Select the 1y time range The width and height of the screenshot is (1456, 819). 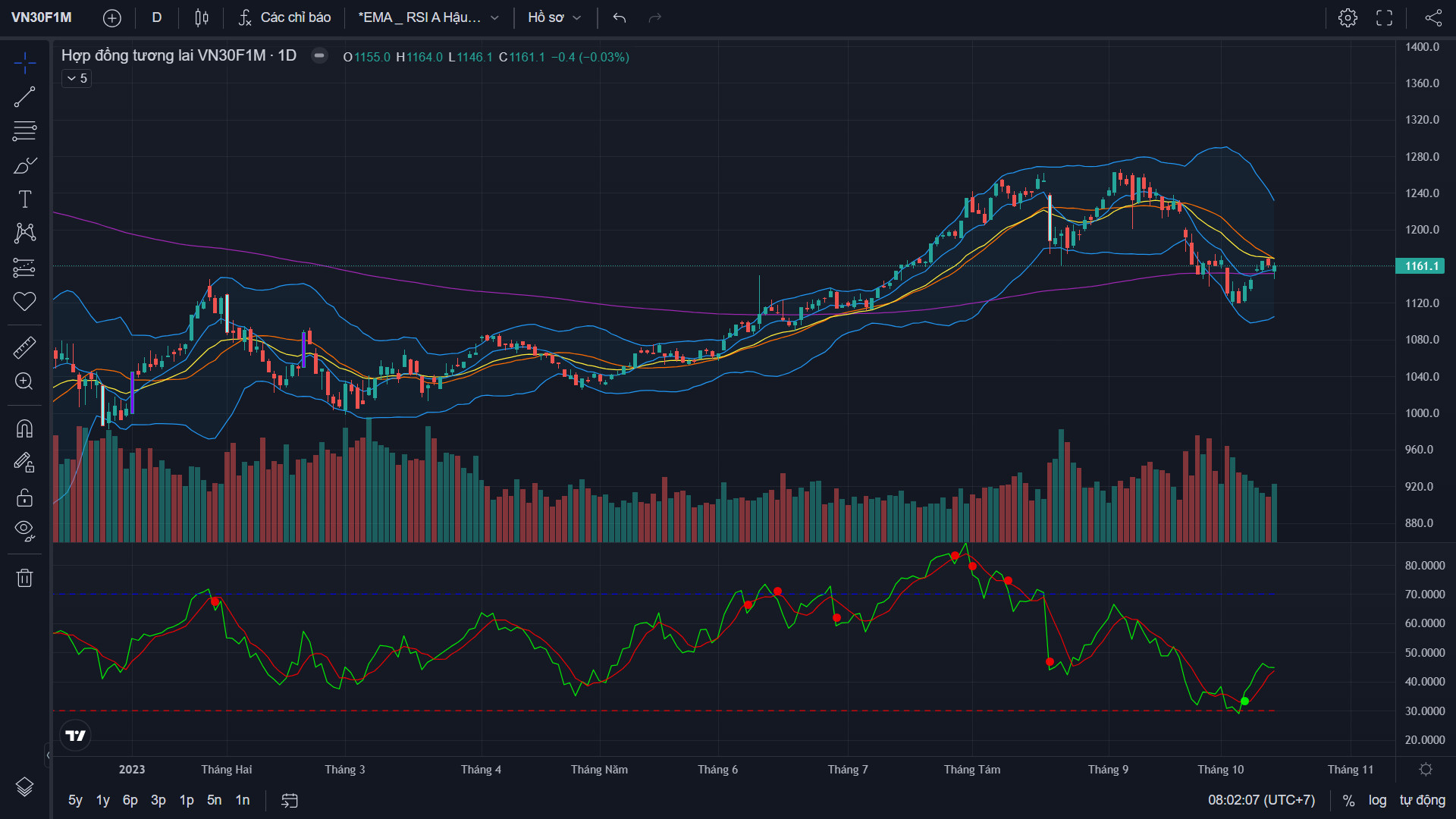pos(103,800)
